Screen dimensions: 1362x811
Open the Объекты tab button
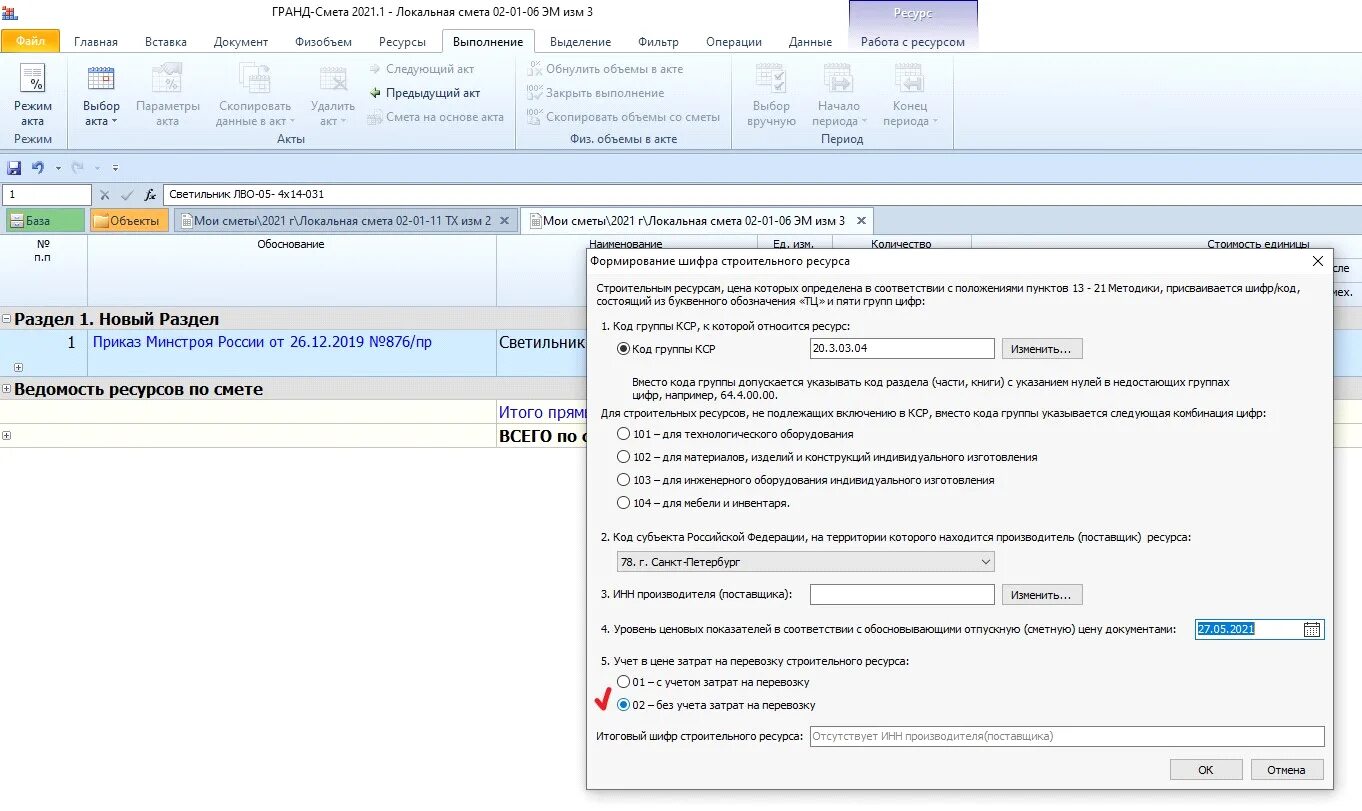click(x=129, y=221)
